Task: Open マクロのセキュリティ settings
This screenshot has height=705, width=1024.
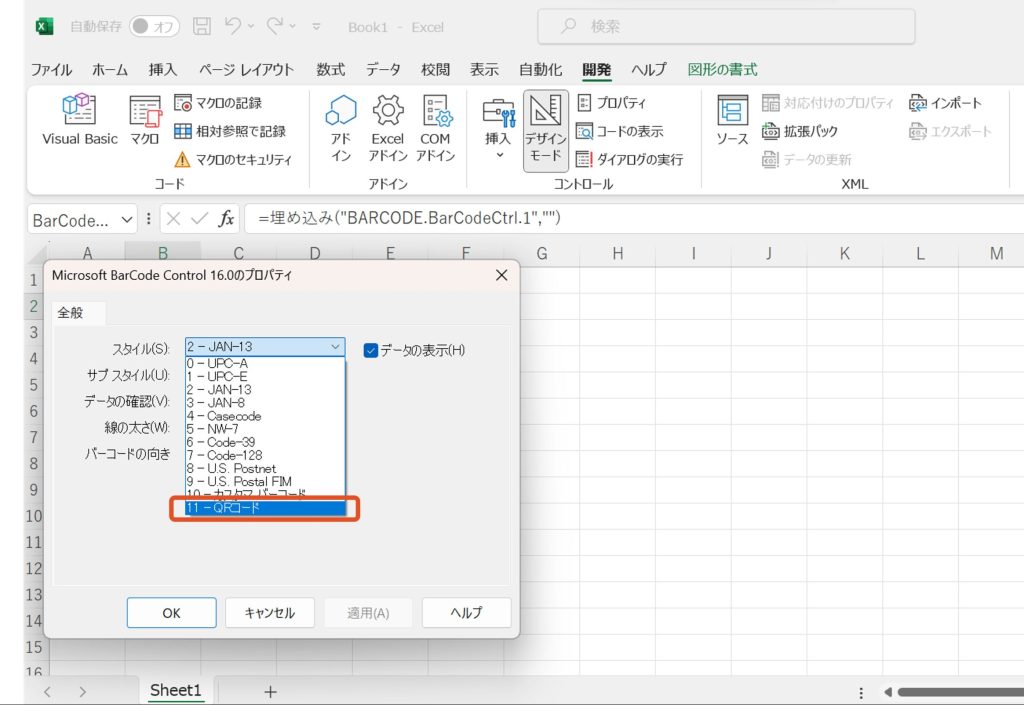Action: [x=233, y=159]
